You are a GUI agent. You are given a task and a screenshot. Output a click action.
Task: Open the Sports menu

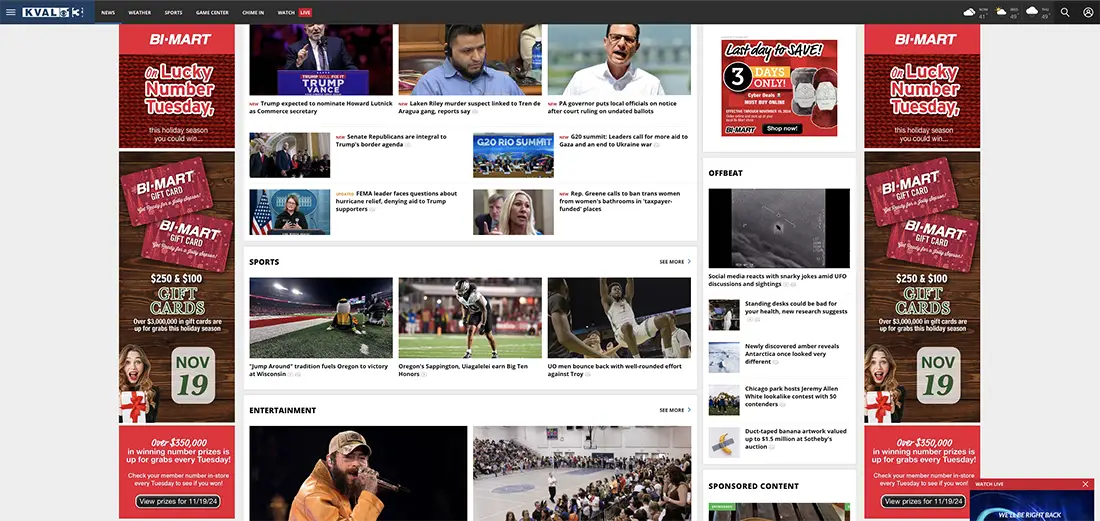pos(173,13)
